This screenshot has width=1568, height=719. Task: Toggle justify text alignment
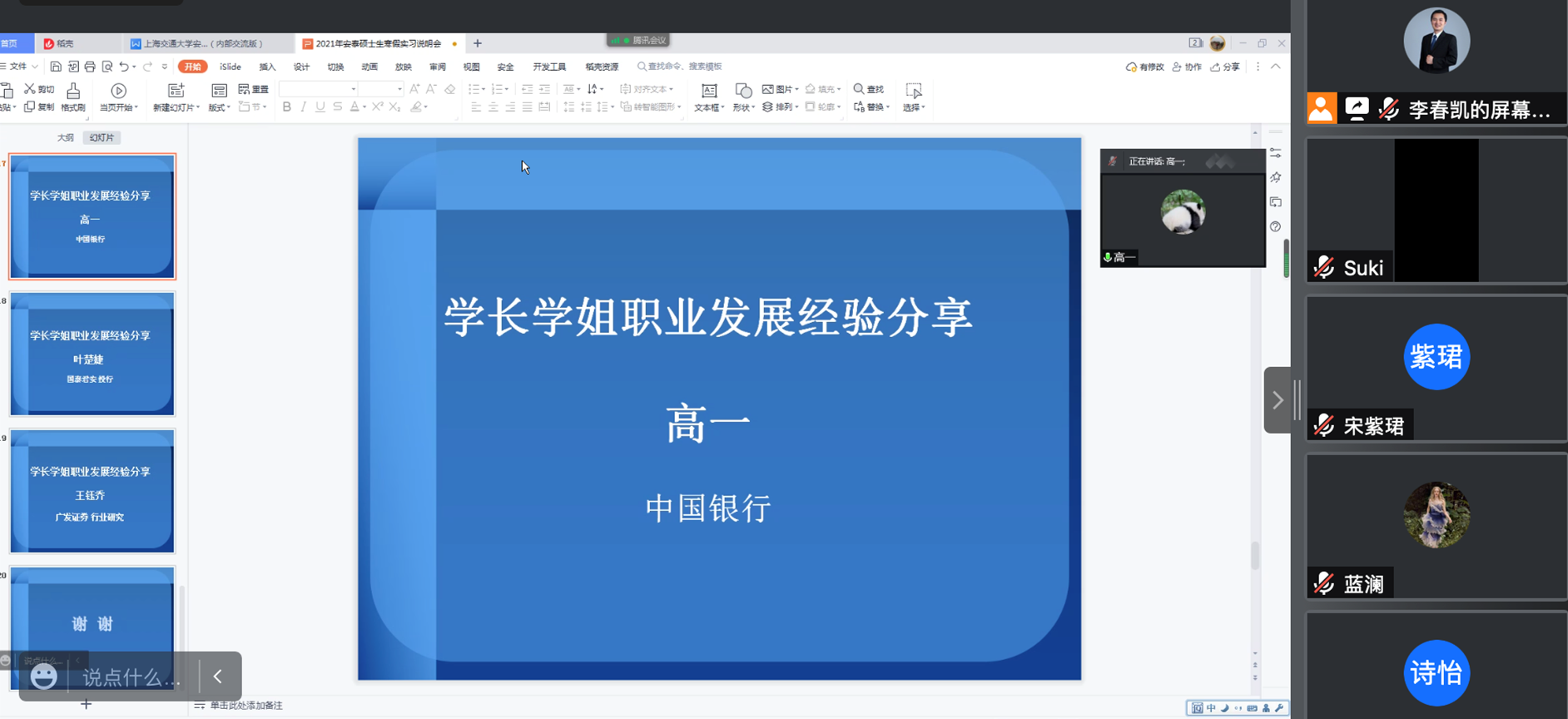pos(527,107)
